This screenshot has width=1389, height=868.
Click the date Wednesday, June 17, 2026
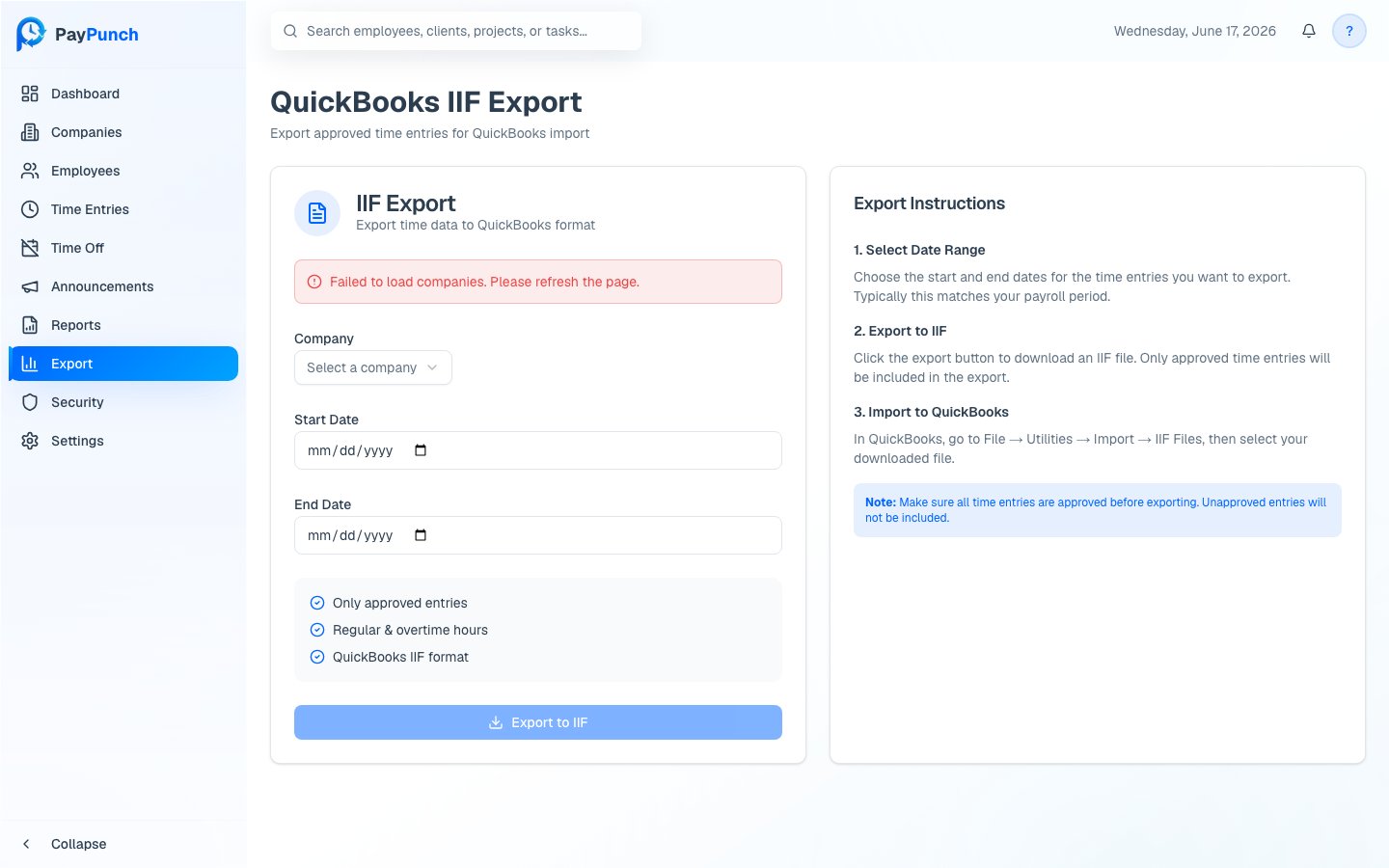tap(1195, 31)
